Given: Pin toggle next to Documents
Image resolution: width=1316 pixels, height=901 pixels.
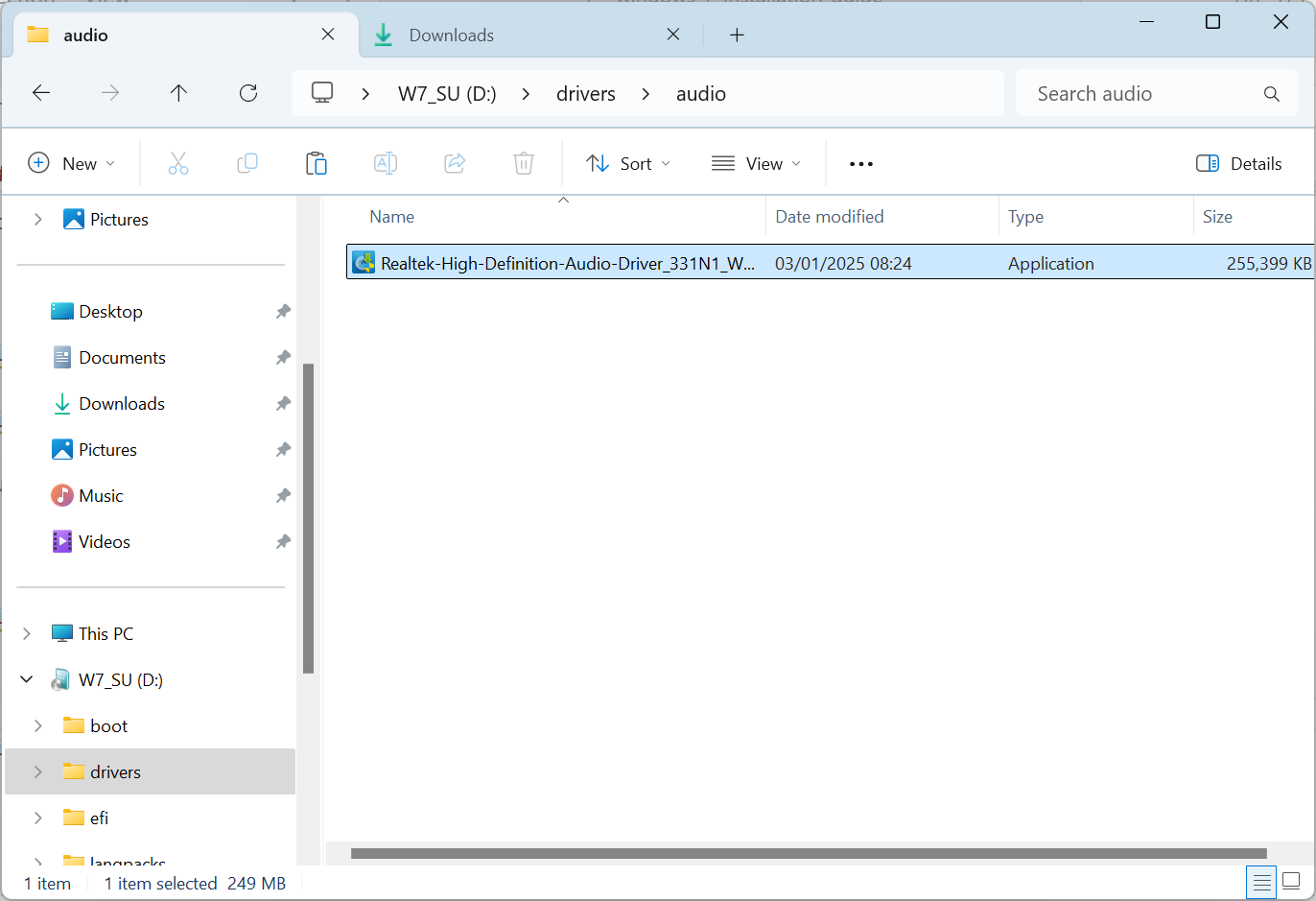Looking at the screenshot, I should pos(283,358).
